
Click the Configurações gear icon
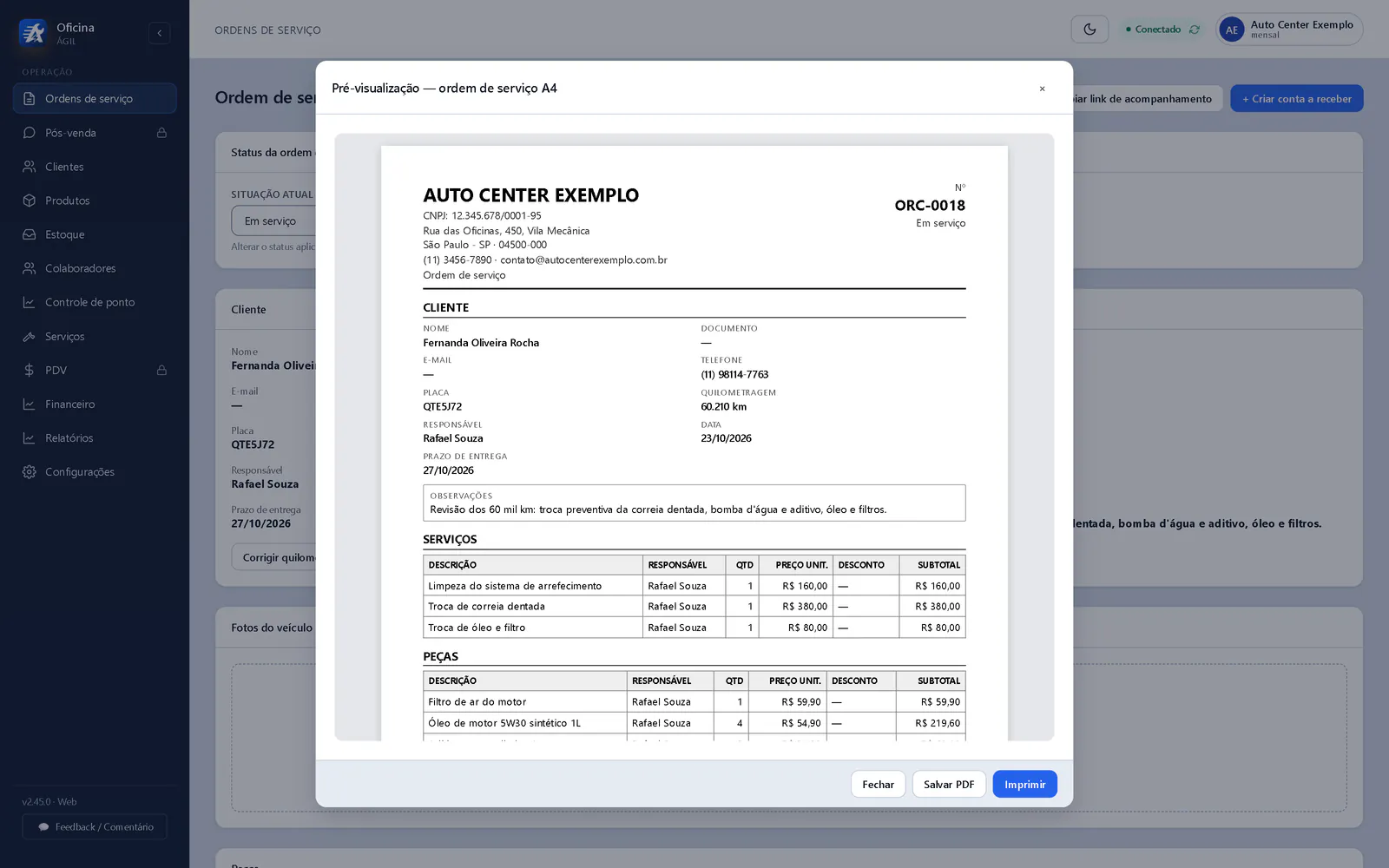[29, 471]
